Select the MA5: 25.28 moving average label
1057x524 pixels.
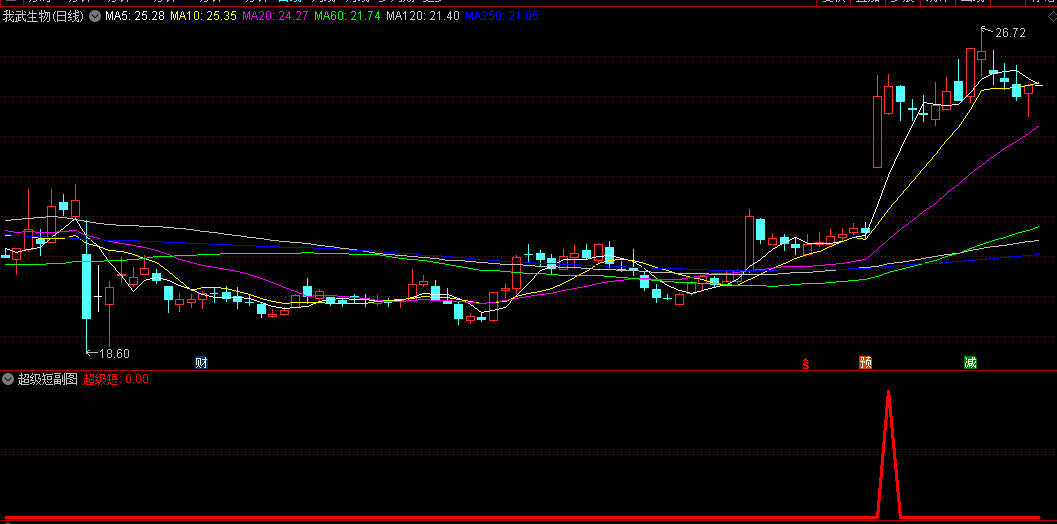tap(135, 16)
